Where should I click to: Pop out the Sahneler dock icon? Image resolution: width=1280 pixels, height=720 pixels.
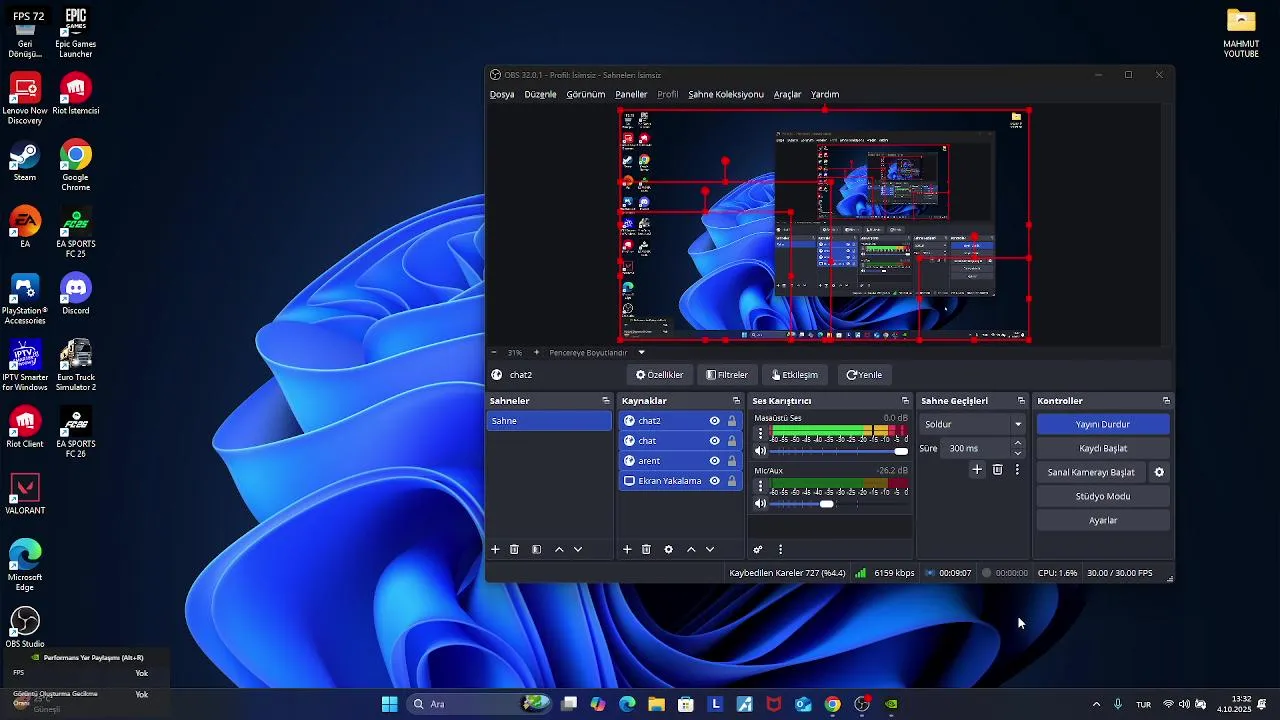coord(605,401)
